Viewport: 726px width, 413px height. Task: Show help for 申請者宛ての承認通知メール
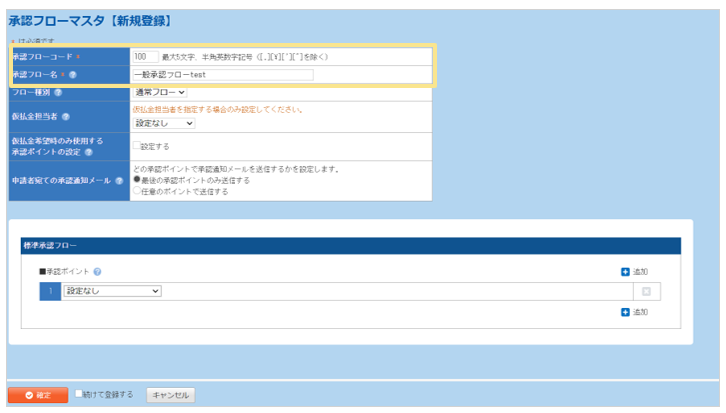click(x=120, y=181)
